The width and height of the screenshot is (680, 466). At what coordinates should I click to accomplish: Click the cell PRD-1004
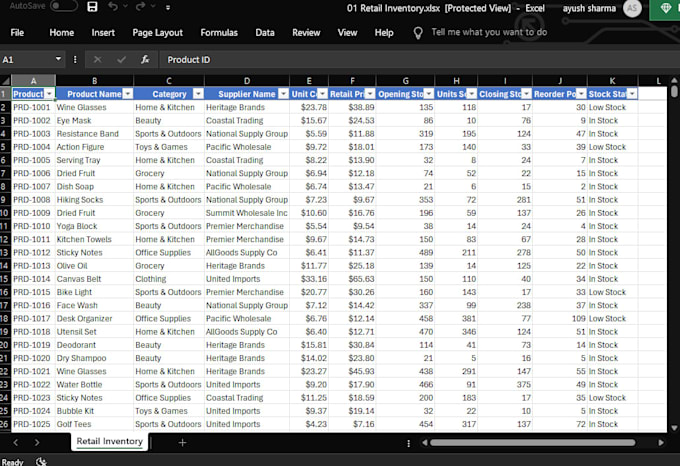[x=32, y=147]
